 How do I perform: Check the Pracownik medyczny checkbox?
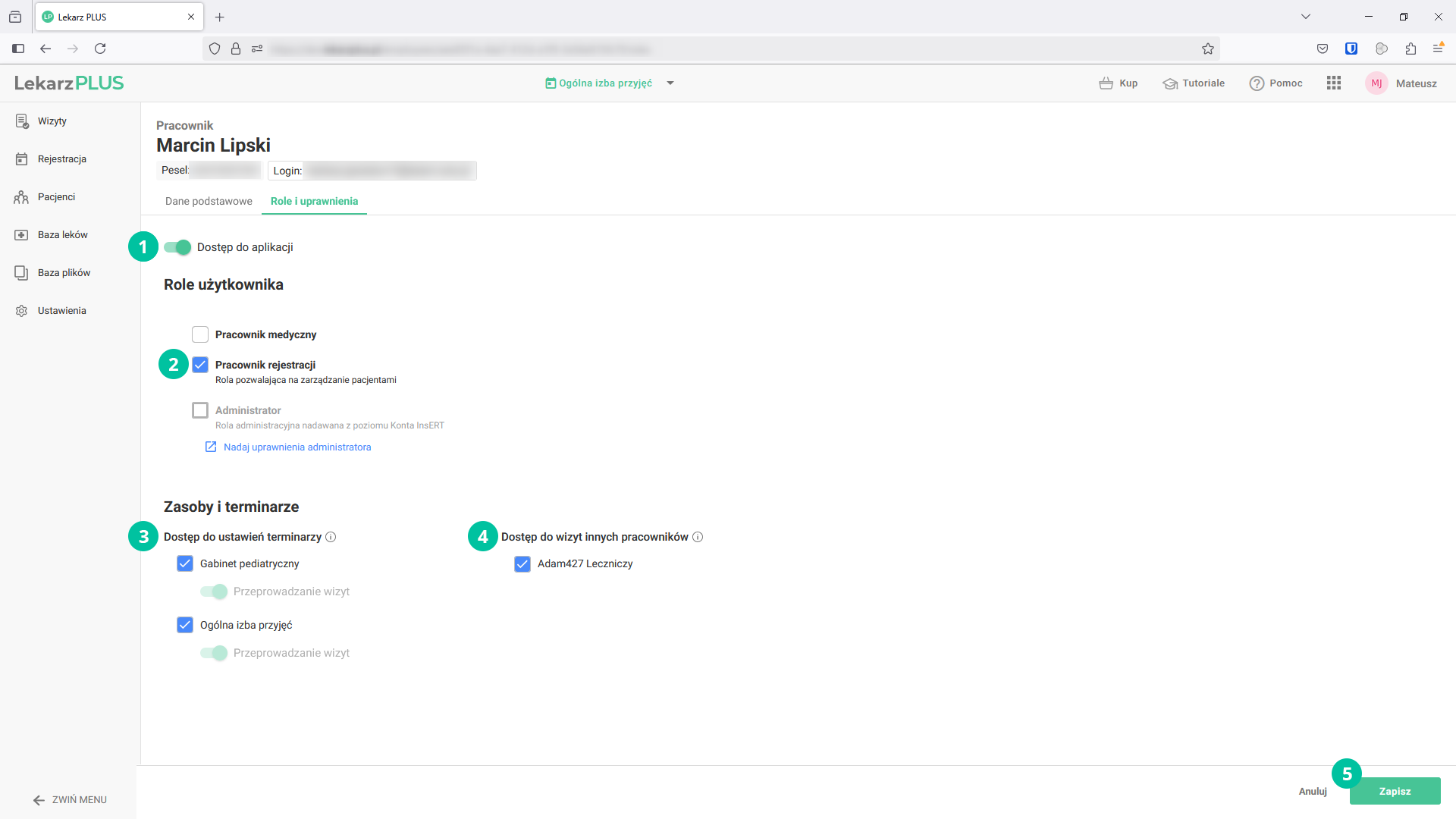pos(200,334)
